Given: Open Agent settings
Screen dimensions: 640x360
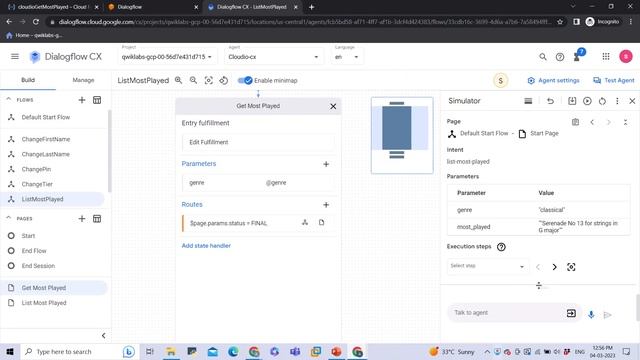Looking at the screenshot, I should (x=553, y=80).
